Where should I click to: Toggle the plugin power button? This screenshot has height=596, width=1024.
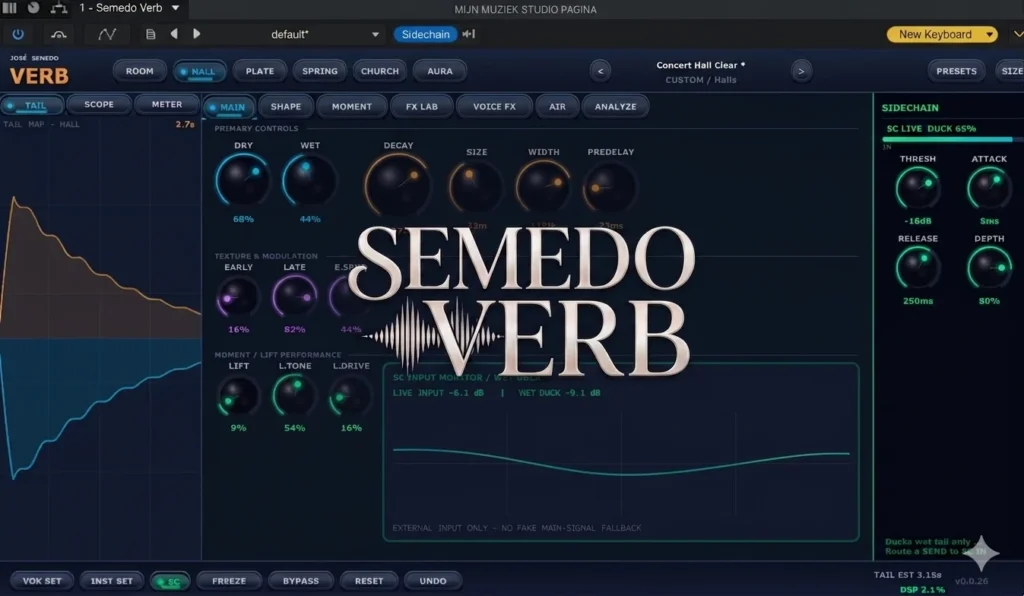pyautogui.click(x=18, y=34)
